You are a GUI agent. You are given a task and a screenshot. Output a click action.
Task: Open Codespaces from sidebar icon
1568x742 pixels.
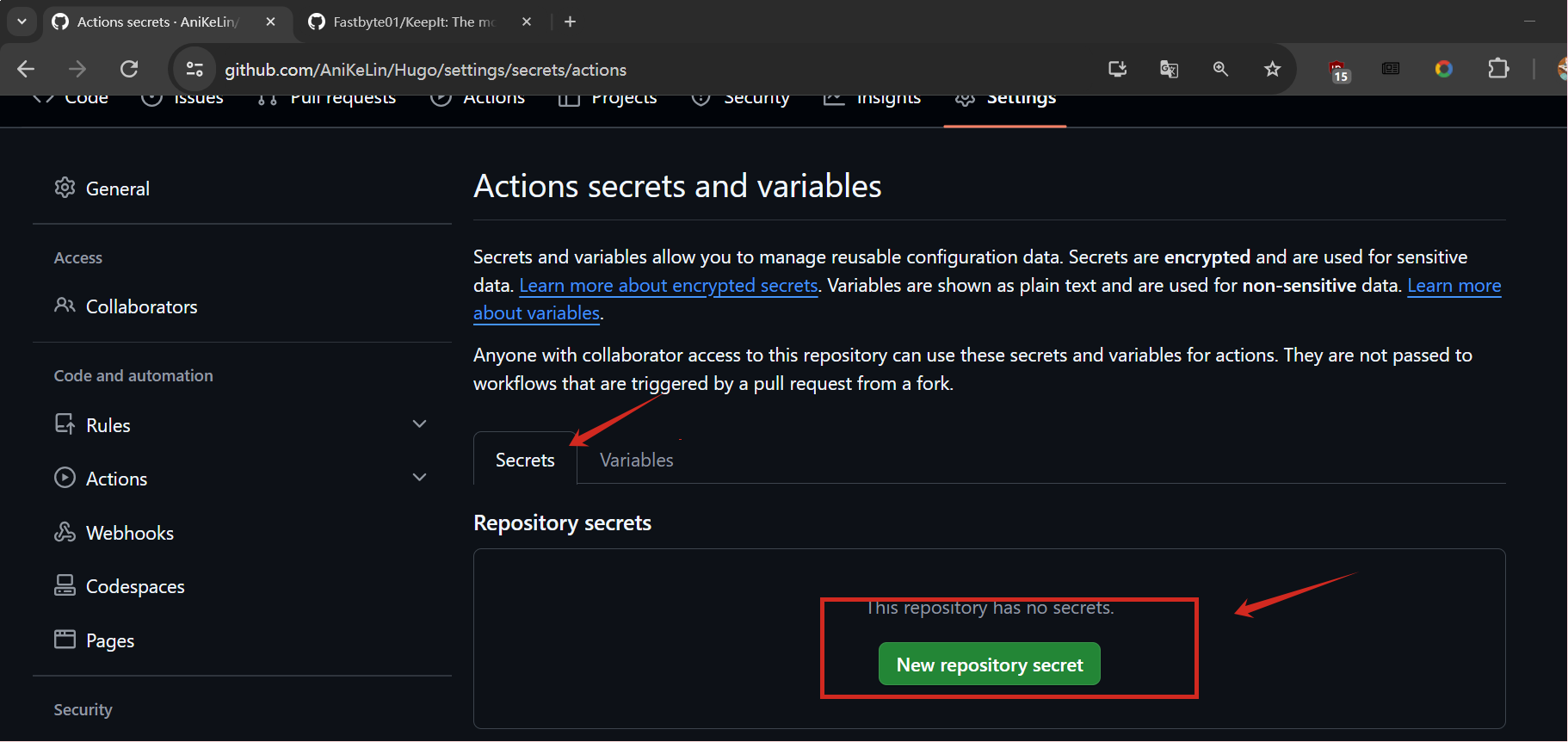tap(65, 585)
